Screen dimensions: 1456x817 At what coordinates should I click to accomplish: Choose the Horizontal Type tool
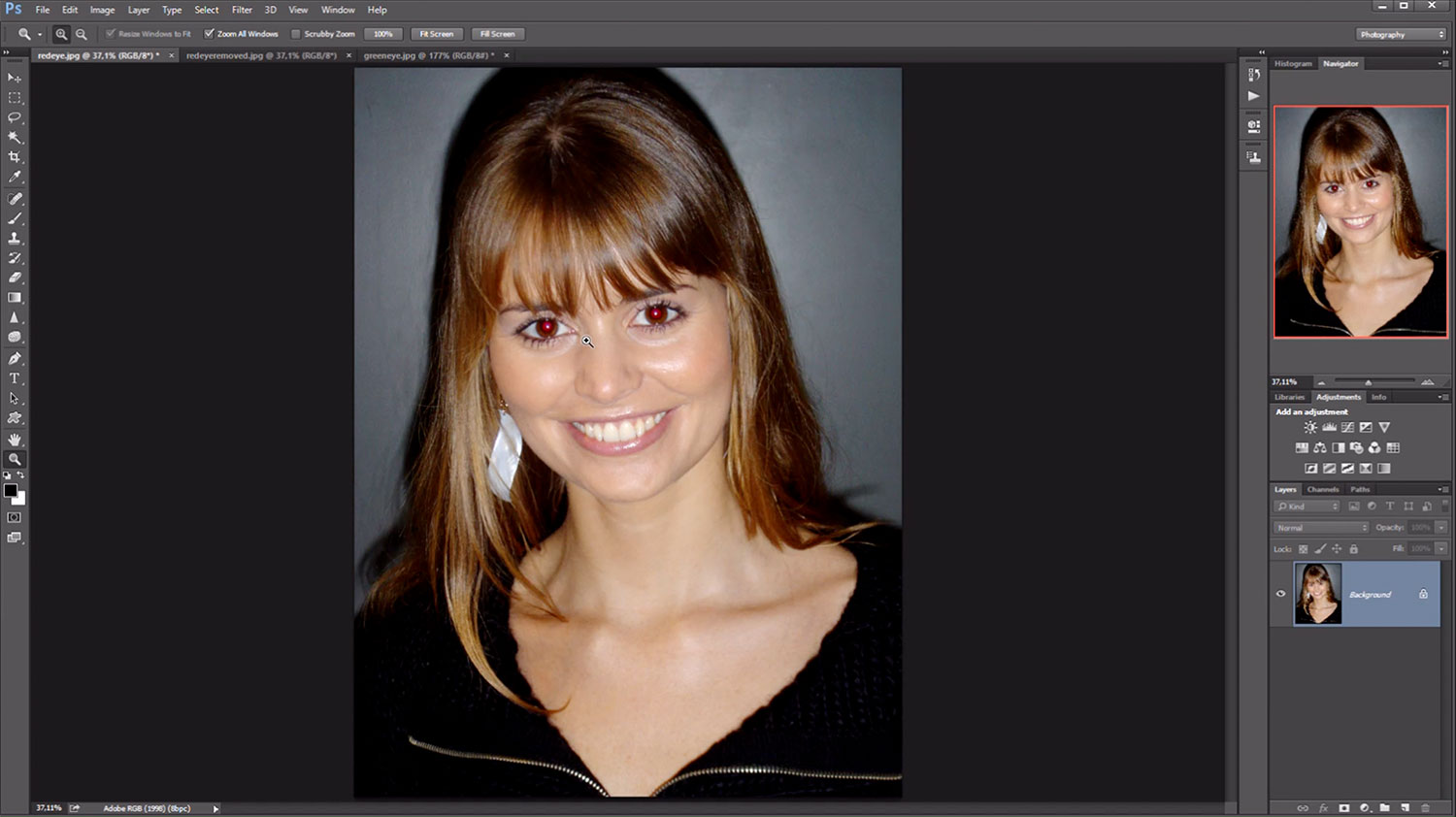point(15,378)
